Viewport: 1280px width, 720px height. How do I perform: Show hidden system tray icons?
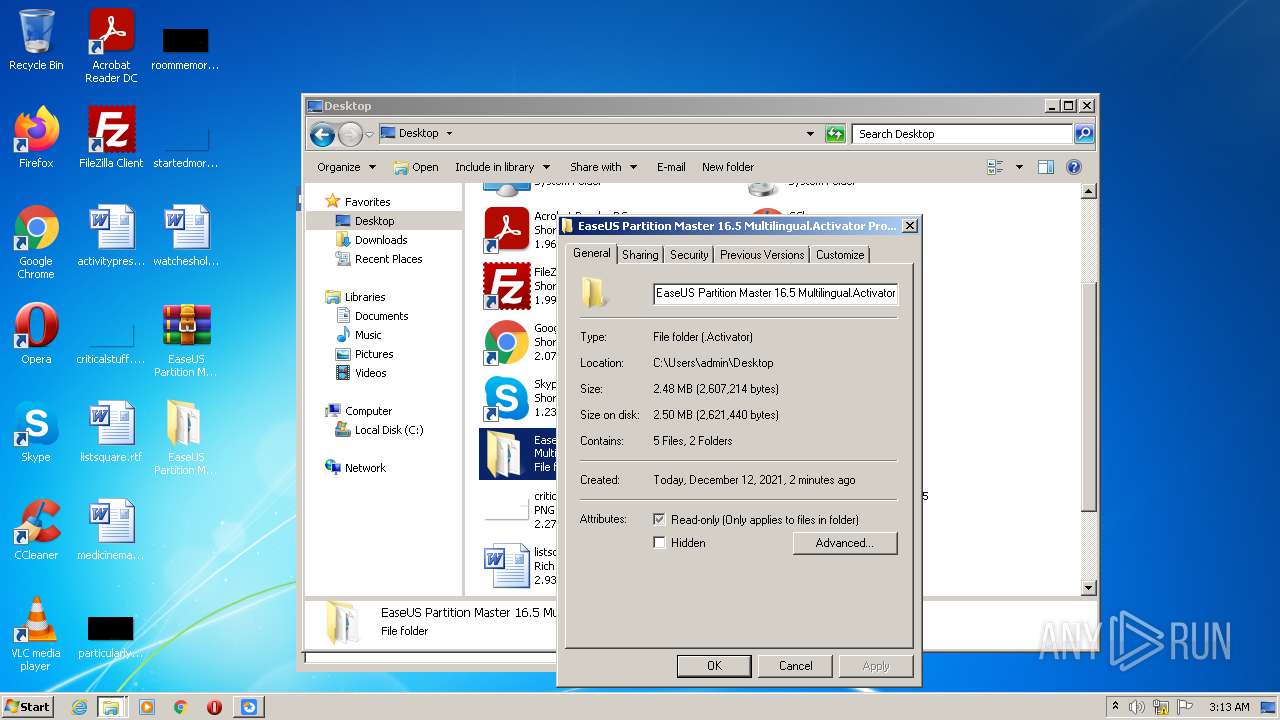click(x=1116, y=707)
